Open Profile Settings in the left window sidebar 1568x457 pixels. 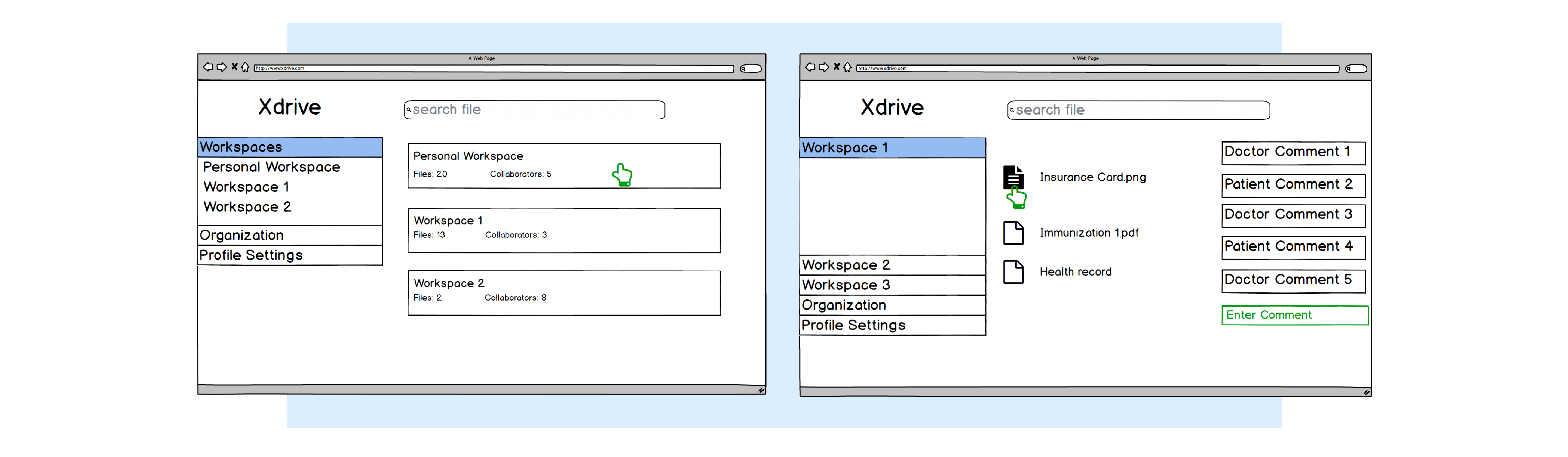(290, 256)
